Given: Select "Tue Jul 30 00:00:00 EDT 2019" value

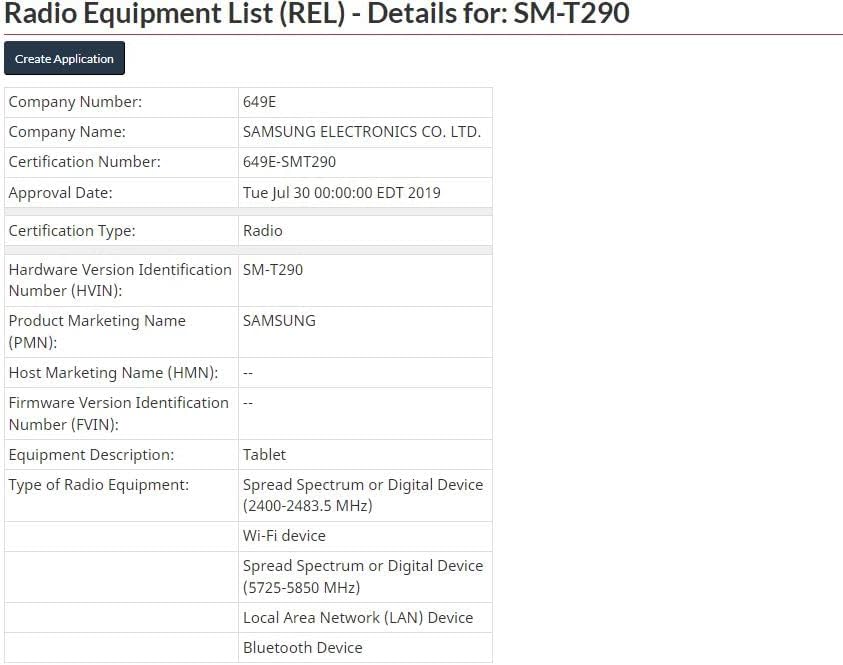Looking at the screenshot, I should coord(341,192).
